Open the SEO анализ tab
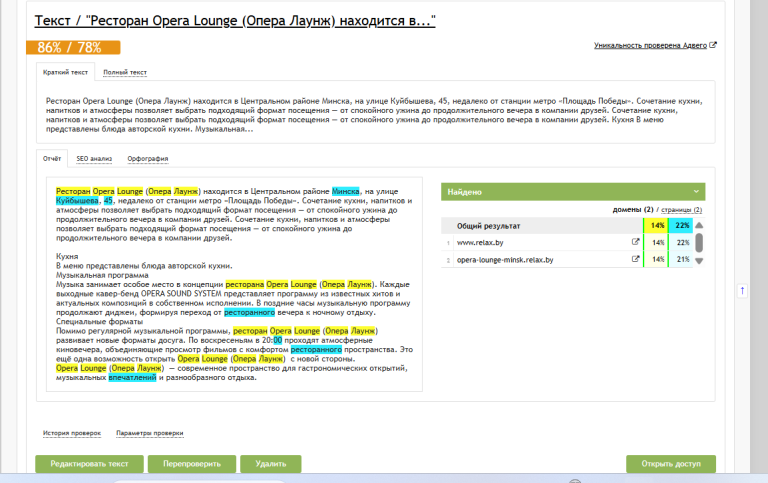This screenshot has width=768, height=483. pyautogui.click(x=94, y=159)
